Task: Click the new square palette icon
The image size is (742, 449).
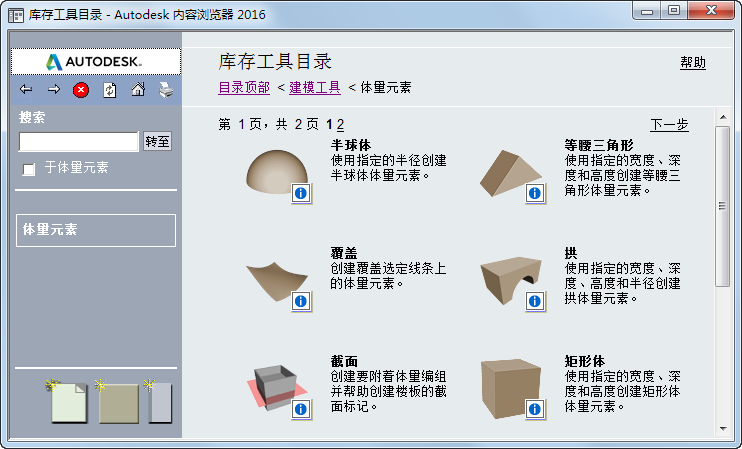Action: coord(117,401)
